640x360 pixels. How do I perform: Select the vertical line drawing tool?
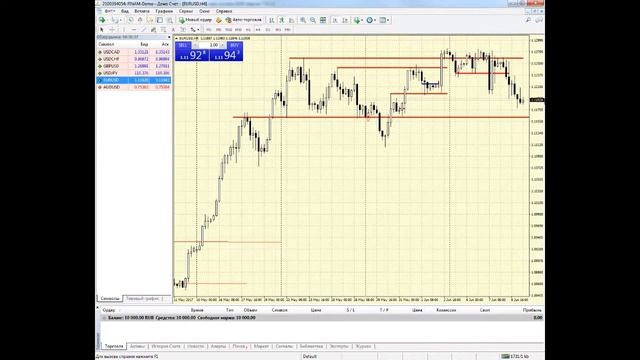[124, 30]
